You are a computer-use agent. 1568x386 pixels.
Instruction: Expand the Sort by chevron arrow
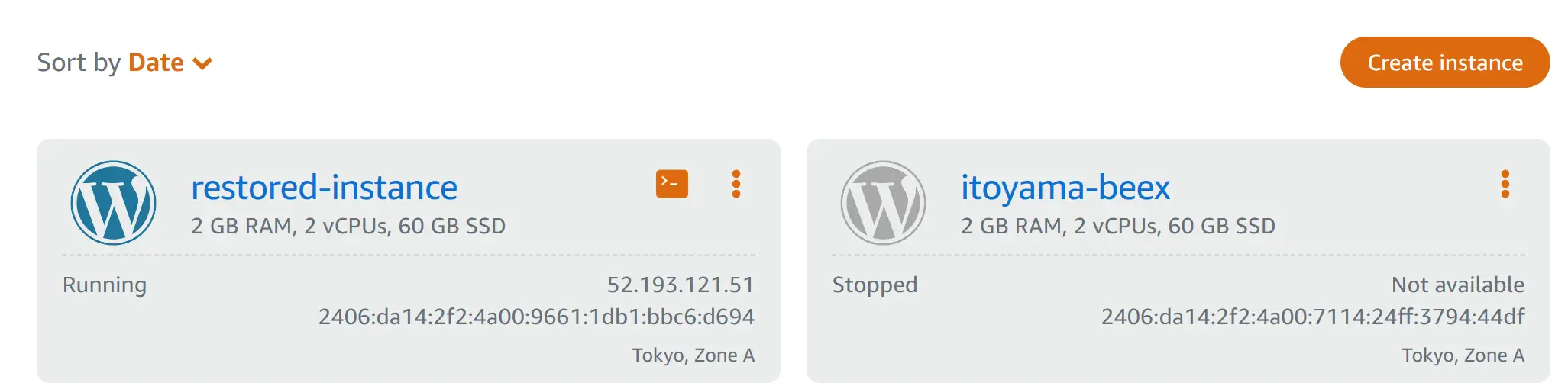pos(202,63)
